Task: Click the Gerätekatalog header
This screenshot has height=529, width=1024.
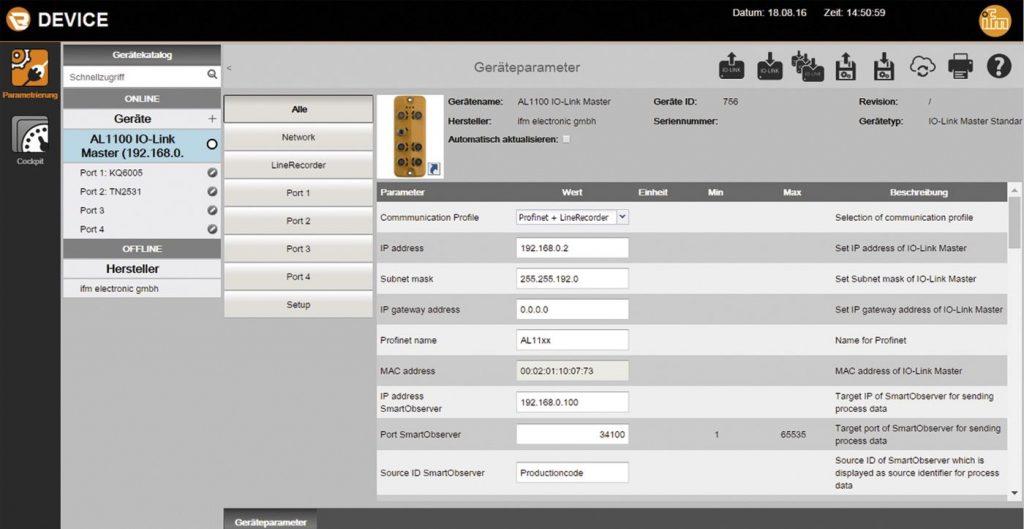Action: coord(142,55)
